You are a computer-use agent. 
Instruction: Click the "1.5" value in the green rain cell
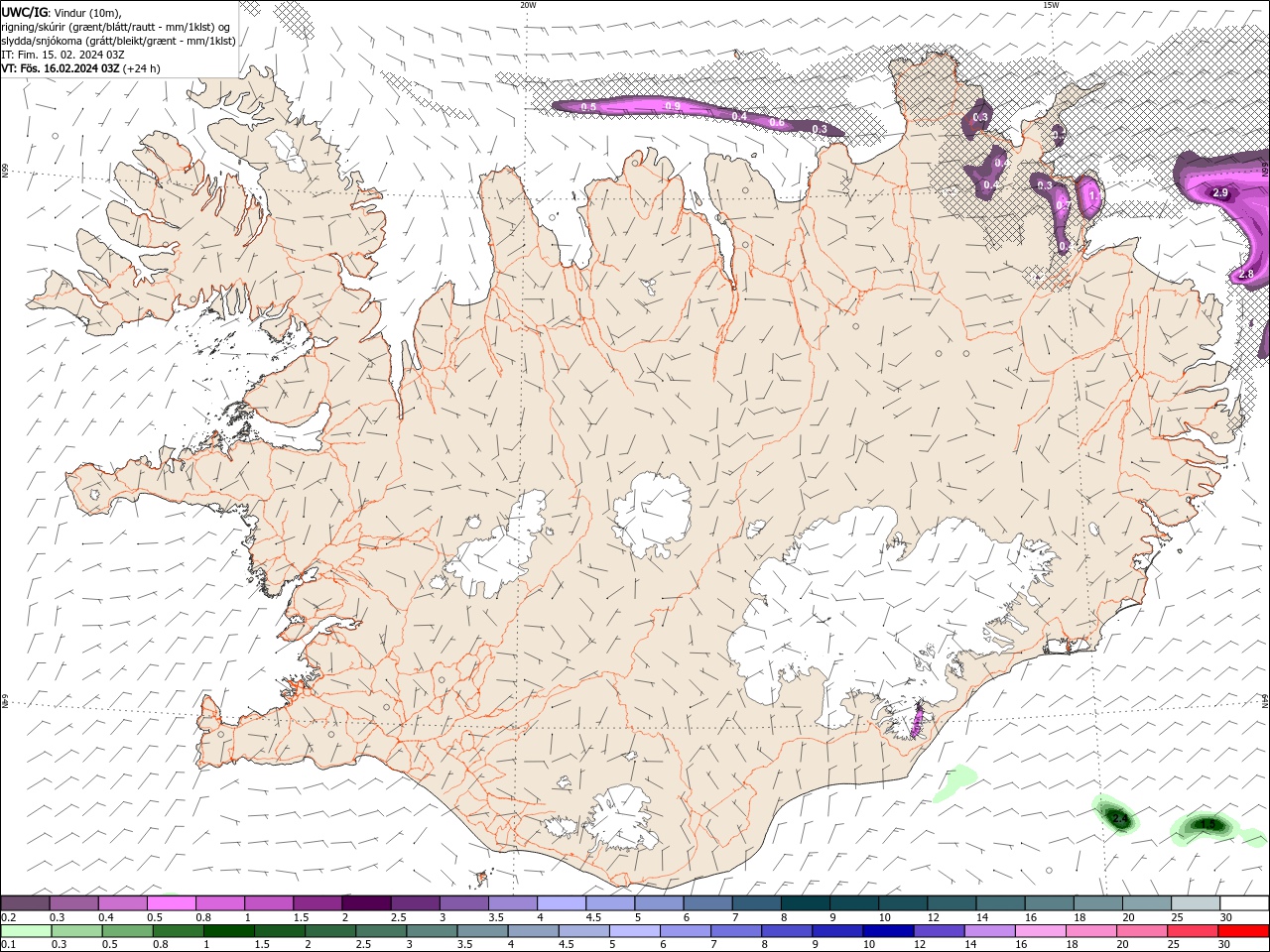[x=1208, y=824]
